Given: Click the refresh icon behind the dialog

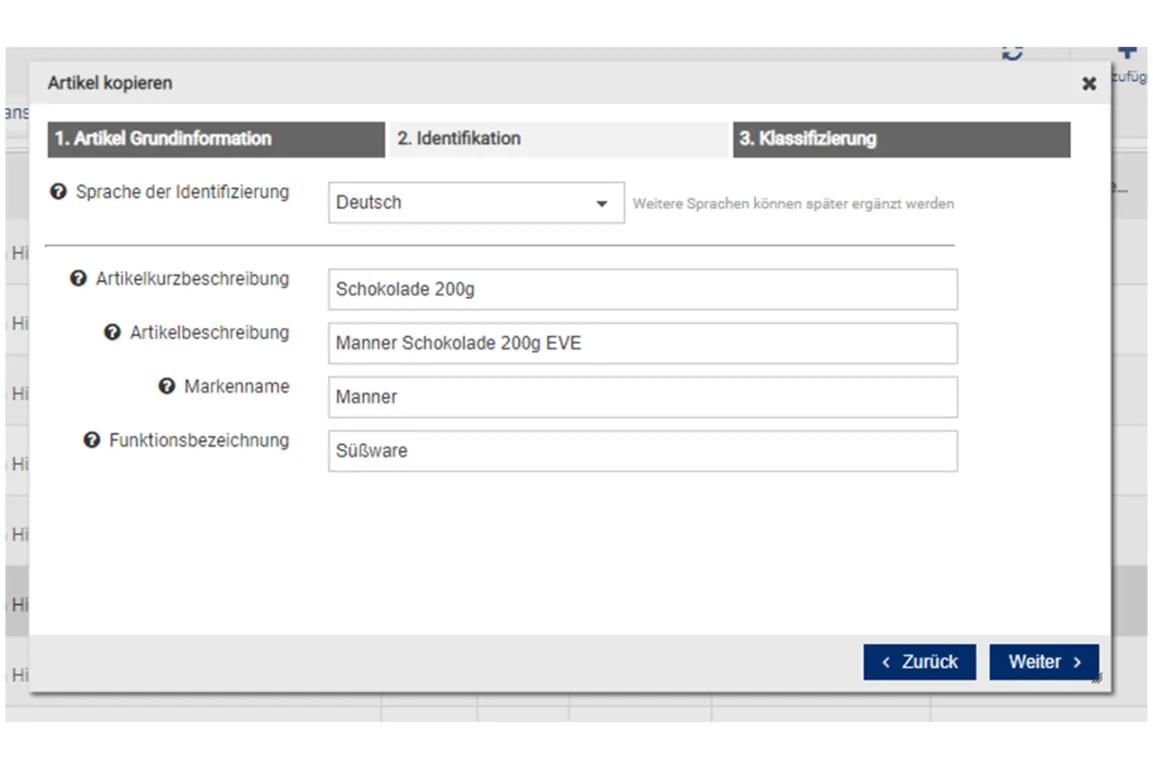Looking at the screenshot, I should point(1013,52).
